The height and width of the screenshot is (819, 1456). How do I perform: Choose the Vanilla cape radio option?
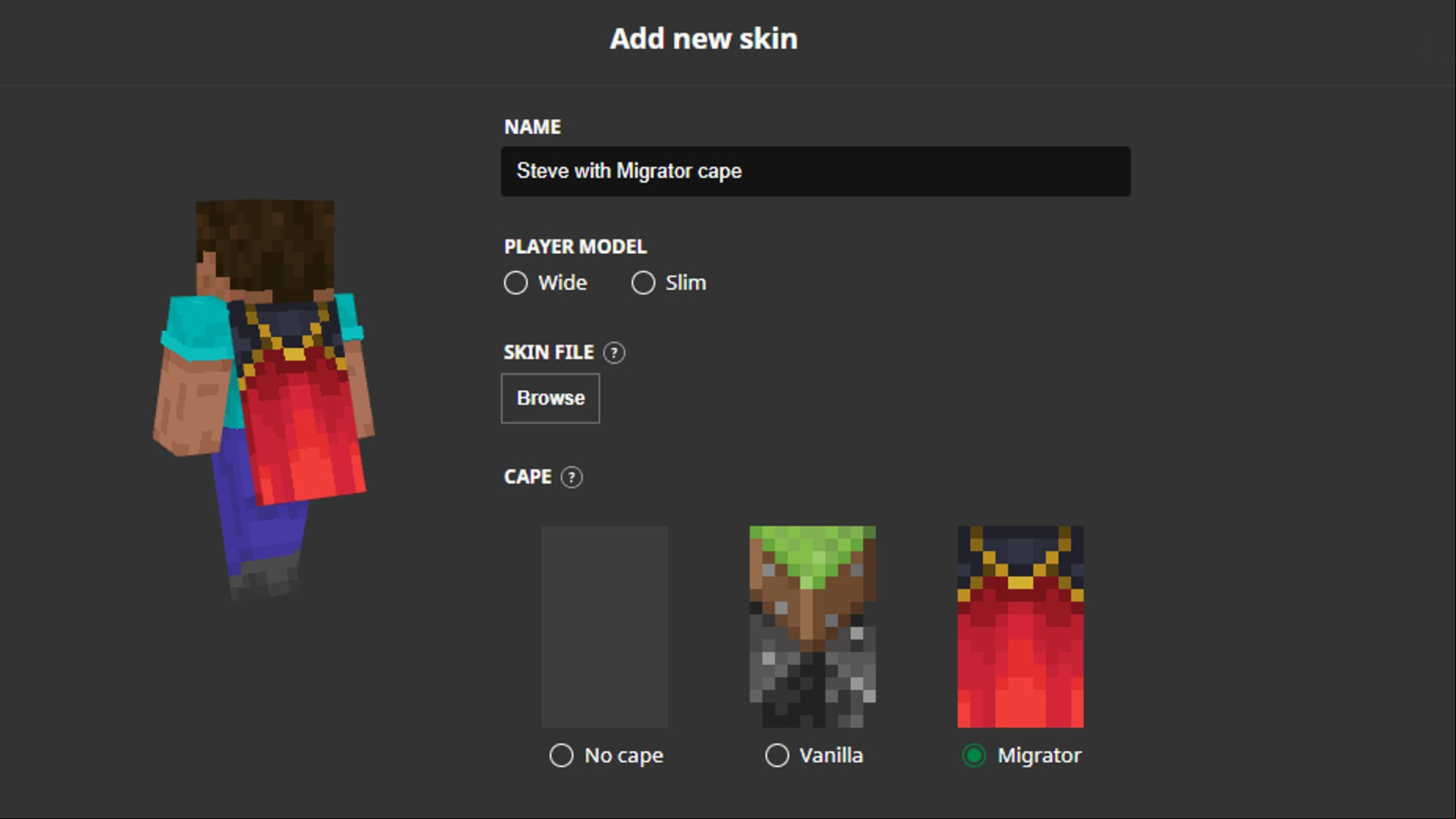coord(777,755)
